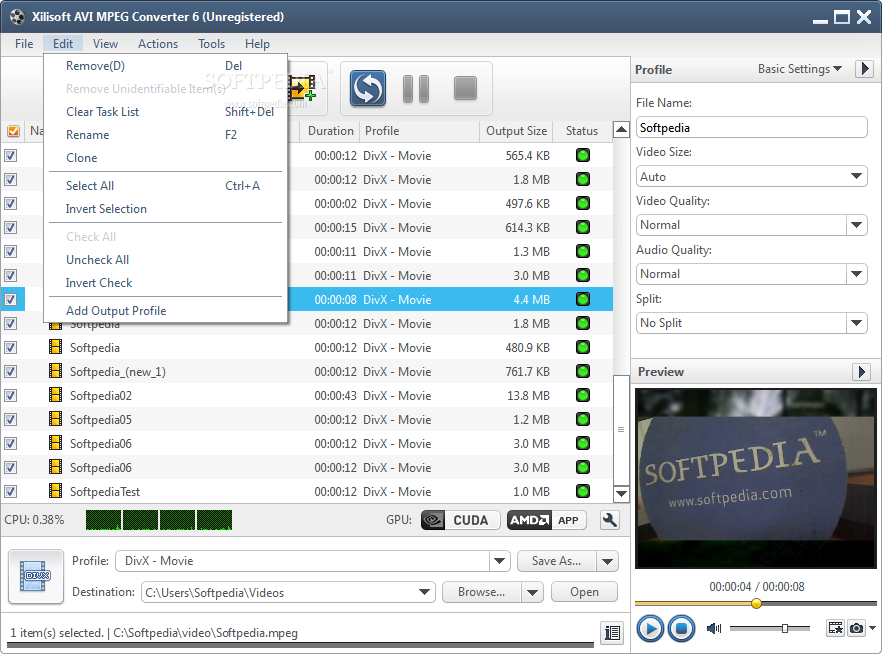Click the film clip icon under preview
The image size is (882, 654).
pyautogui.click(x=836, y=628)
